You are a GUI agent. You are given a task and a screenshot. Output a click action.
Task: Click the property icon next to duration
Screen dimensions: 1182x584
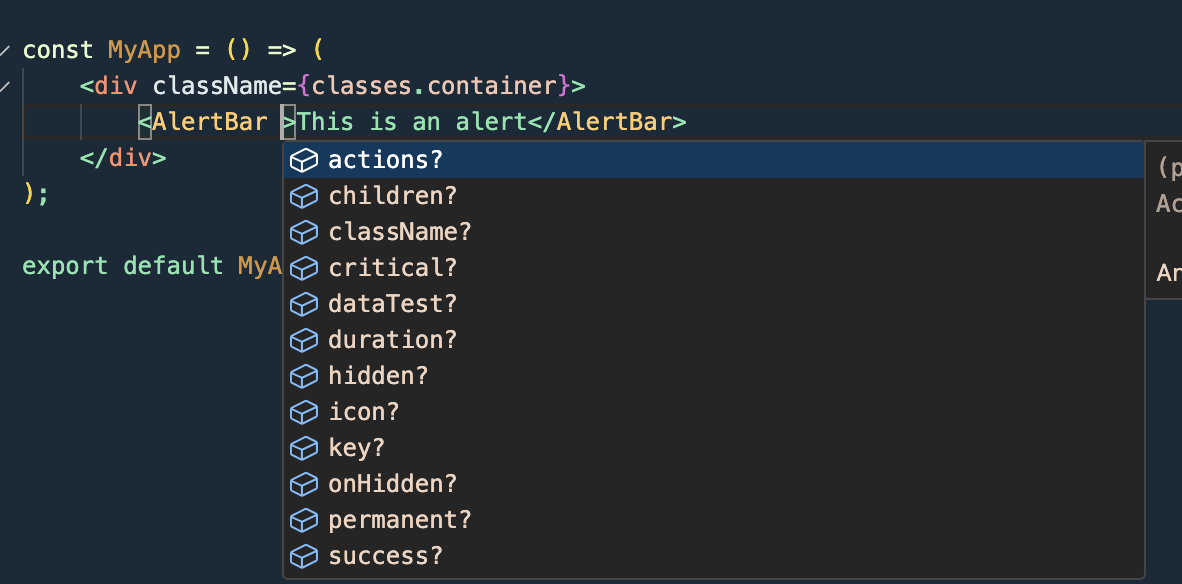[303, 339]
